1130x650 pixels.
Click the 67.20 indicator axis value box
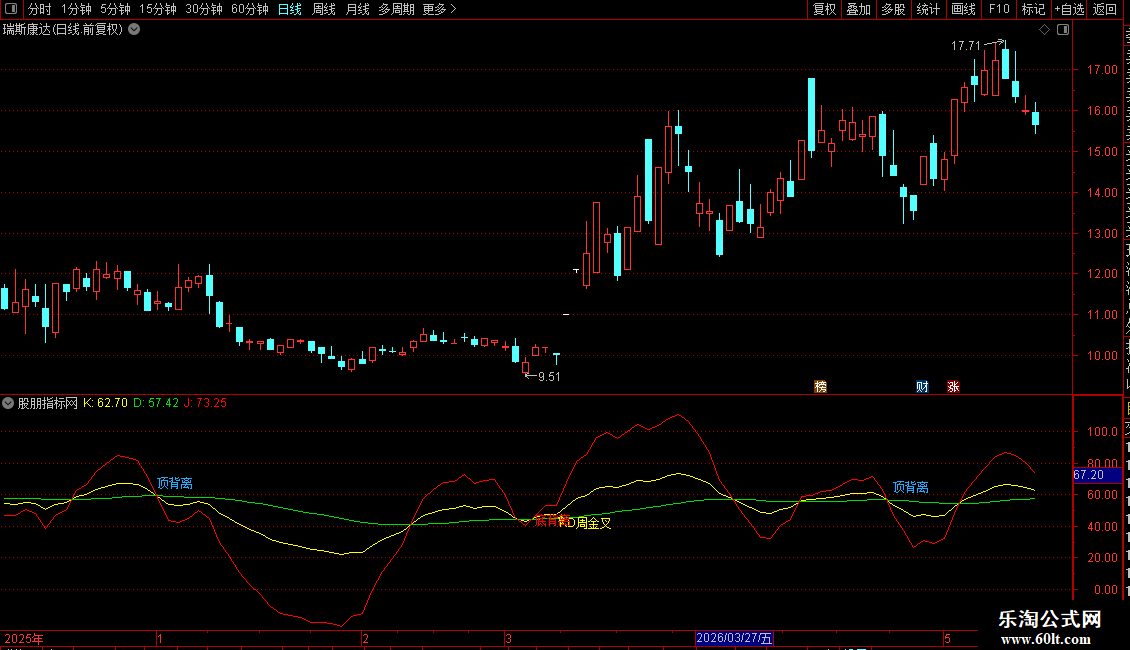coord(1097,475)
